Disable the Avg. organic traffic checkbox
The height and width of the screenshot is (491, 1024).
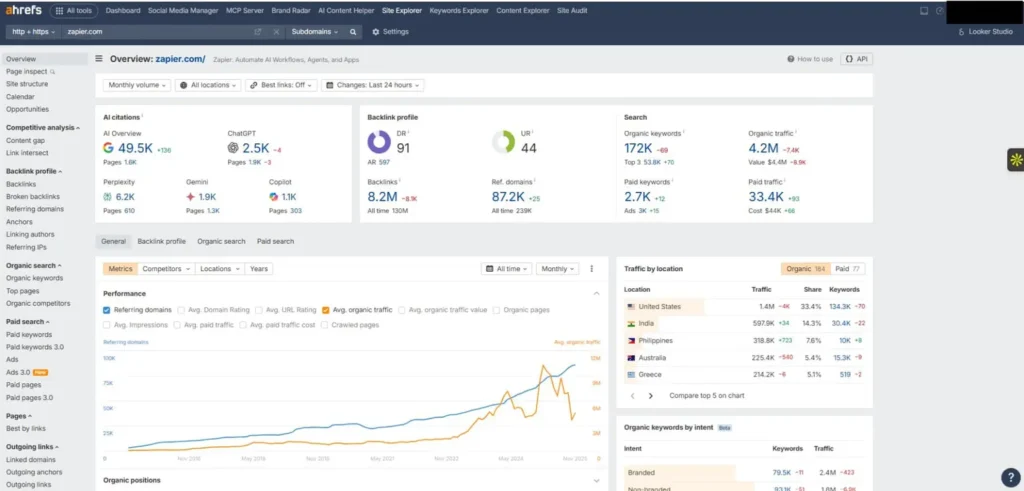coord(326,310)
